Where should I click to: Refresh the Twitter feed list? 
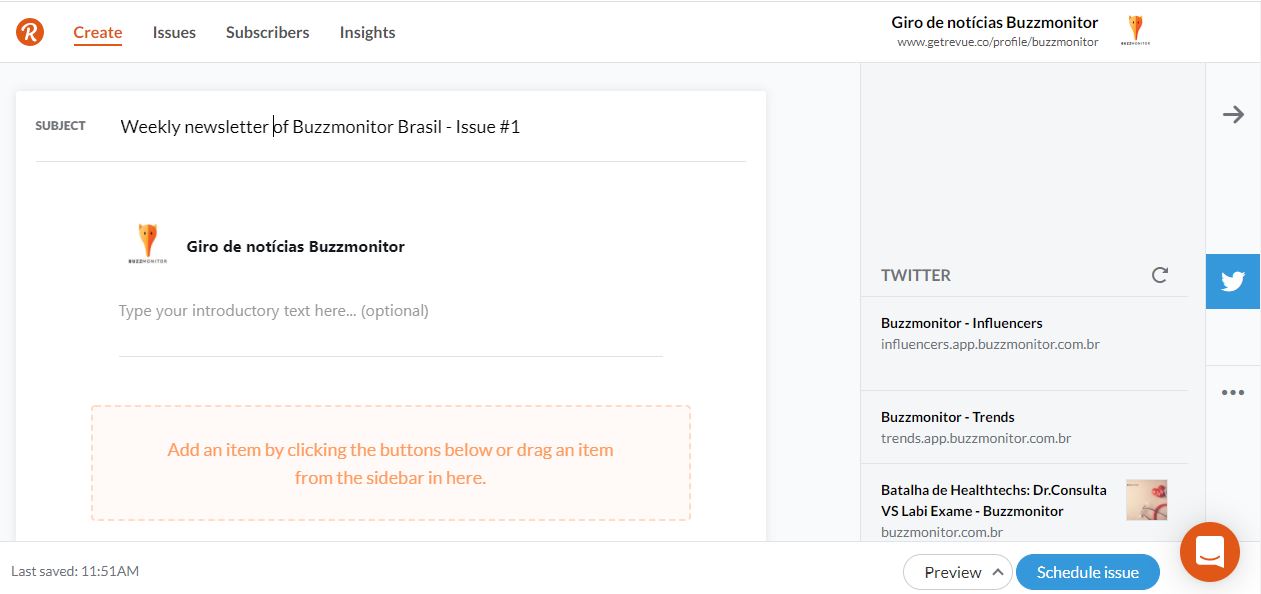point(1160,275)
